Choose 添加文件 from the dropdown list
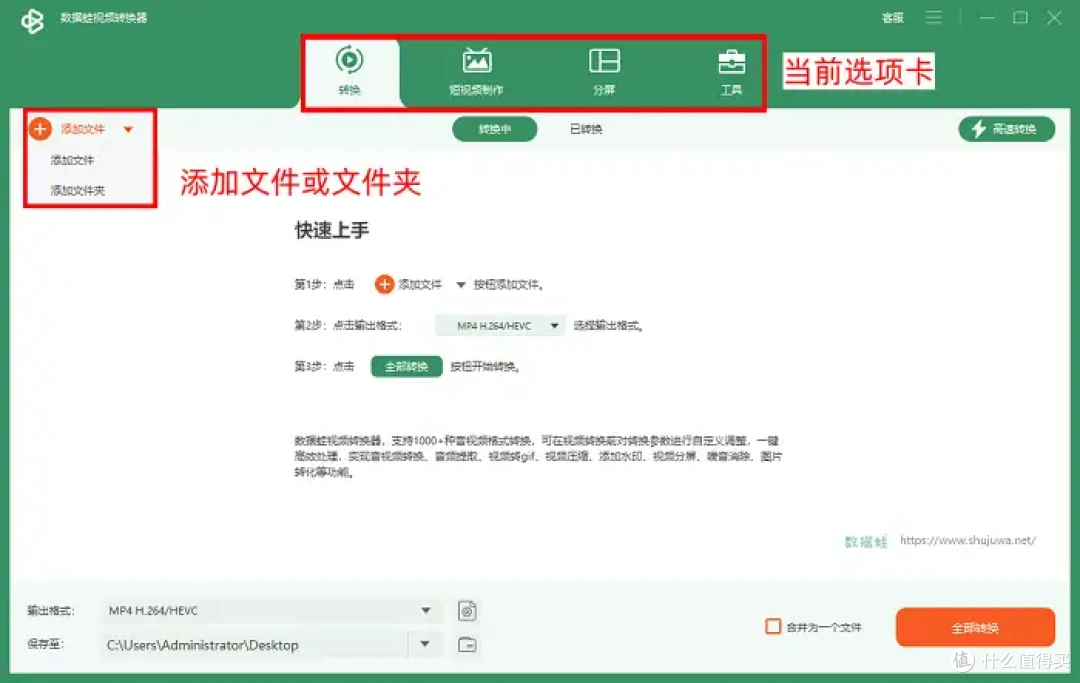The image size is (1080, 683). coord(72,160)
